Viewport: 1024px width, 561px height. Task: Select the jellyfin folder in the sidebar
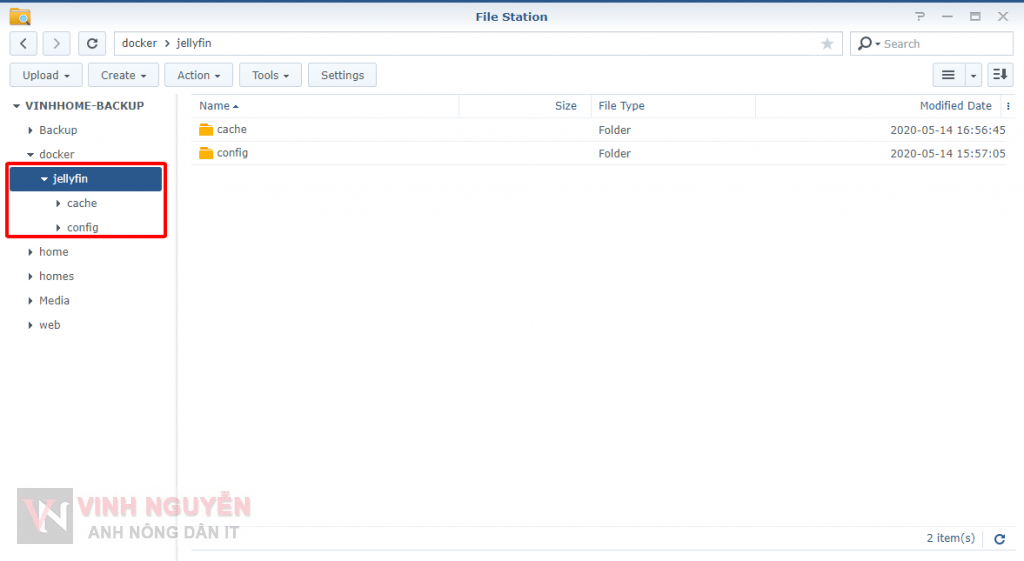[86, 179]
